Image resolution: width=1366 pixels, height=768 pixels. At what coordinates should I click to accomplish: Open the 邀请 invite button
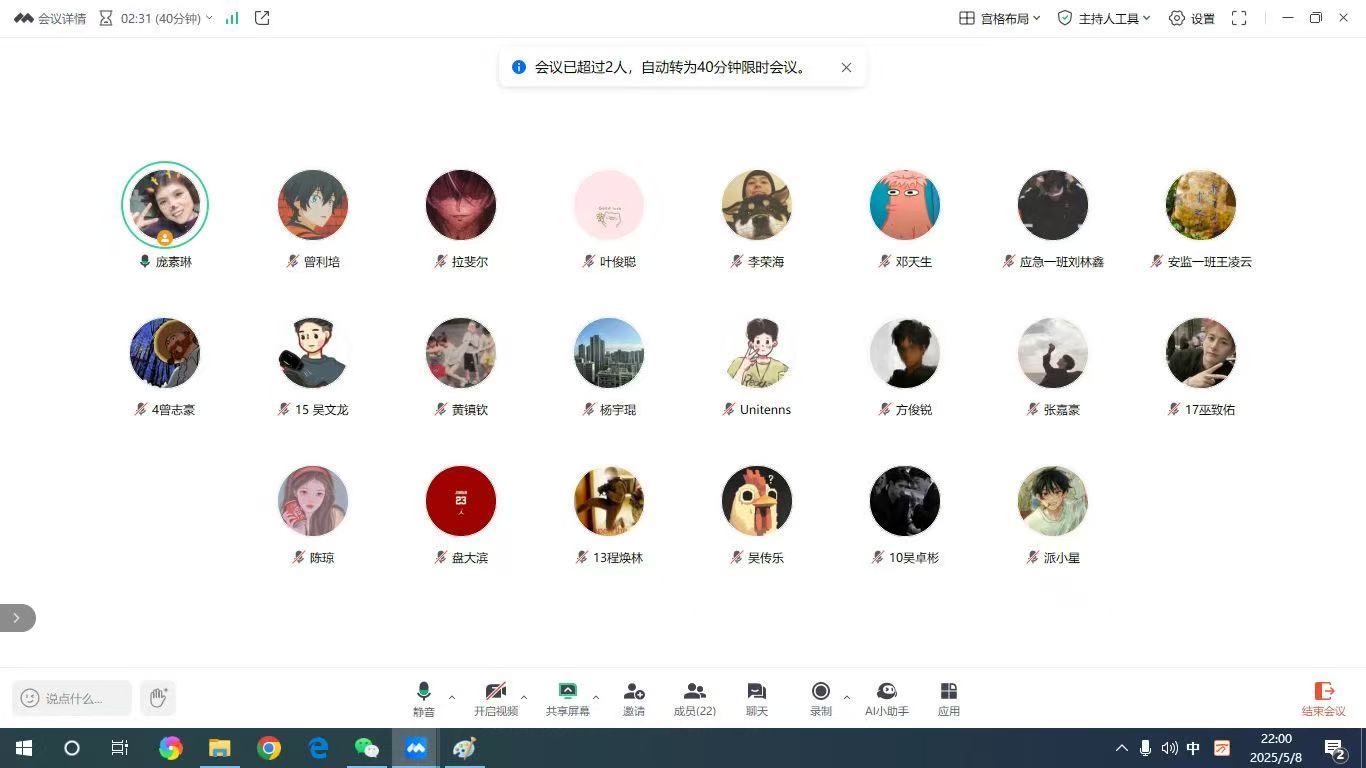[634, 699]
